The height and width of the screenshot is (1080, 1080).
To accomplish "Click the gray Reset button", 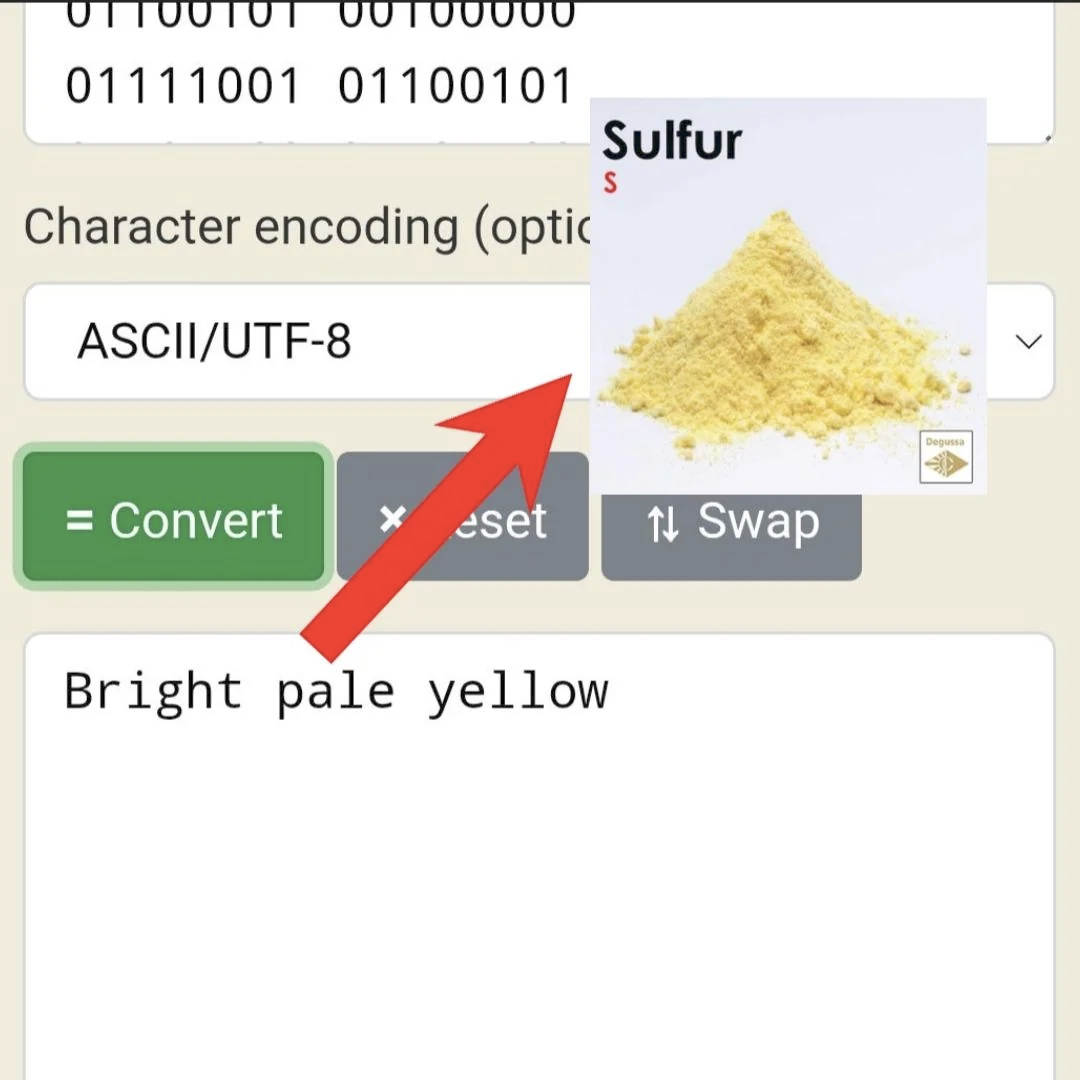I will click(463, 517).
